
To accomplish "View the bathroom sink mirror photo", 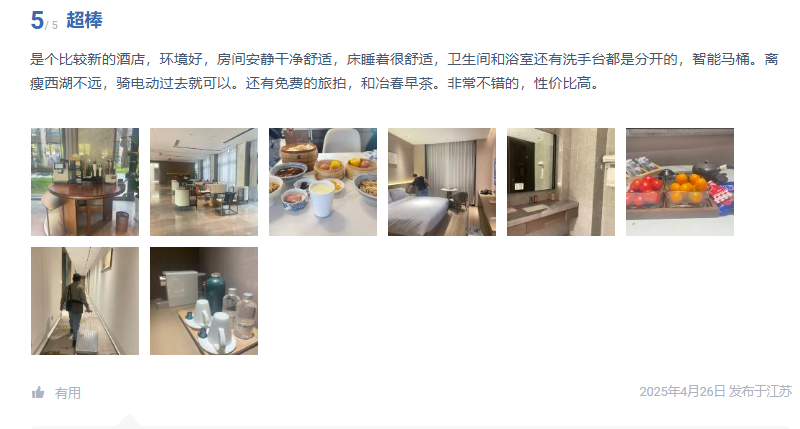I will 561,182.
